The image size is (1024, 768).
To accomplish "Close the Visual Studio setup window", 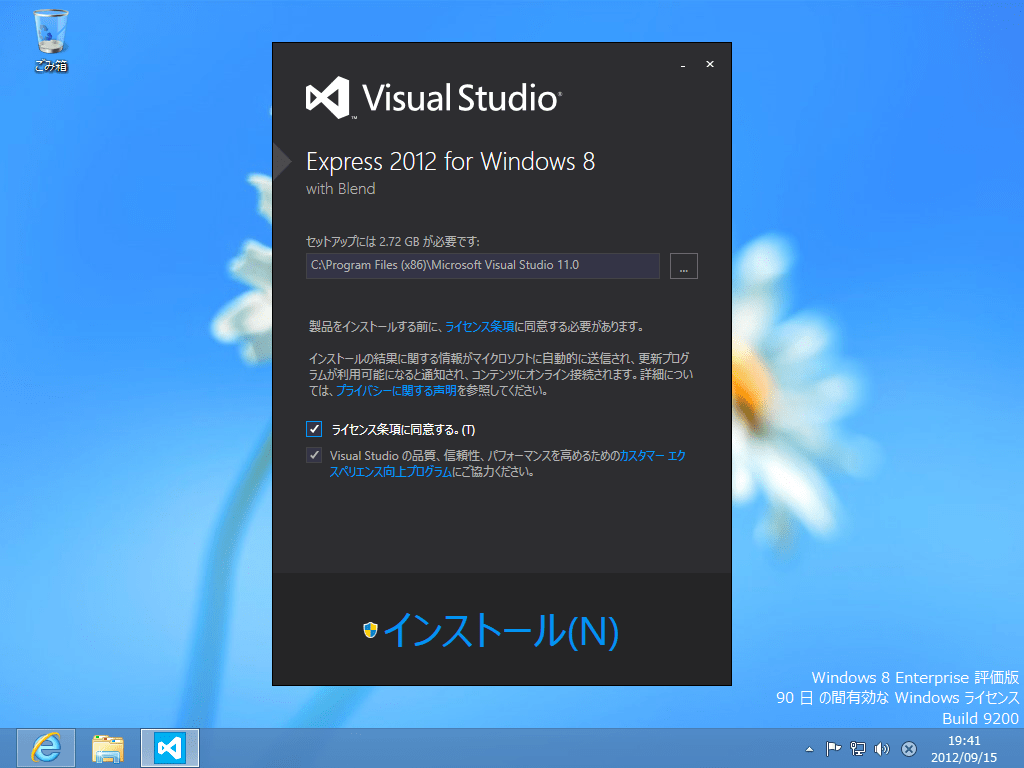I will click(710, 64).
